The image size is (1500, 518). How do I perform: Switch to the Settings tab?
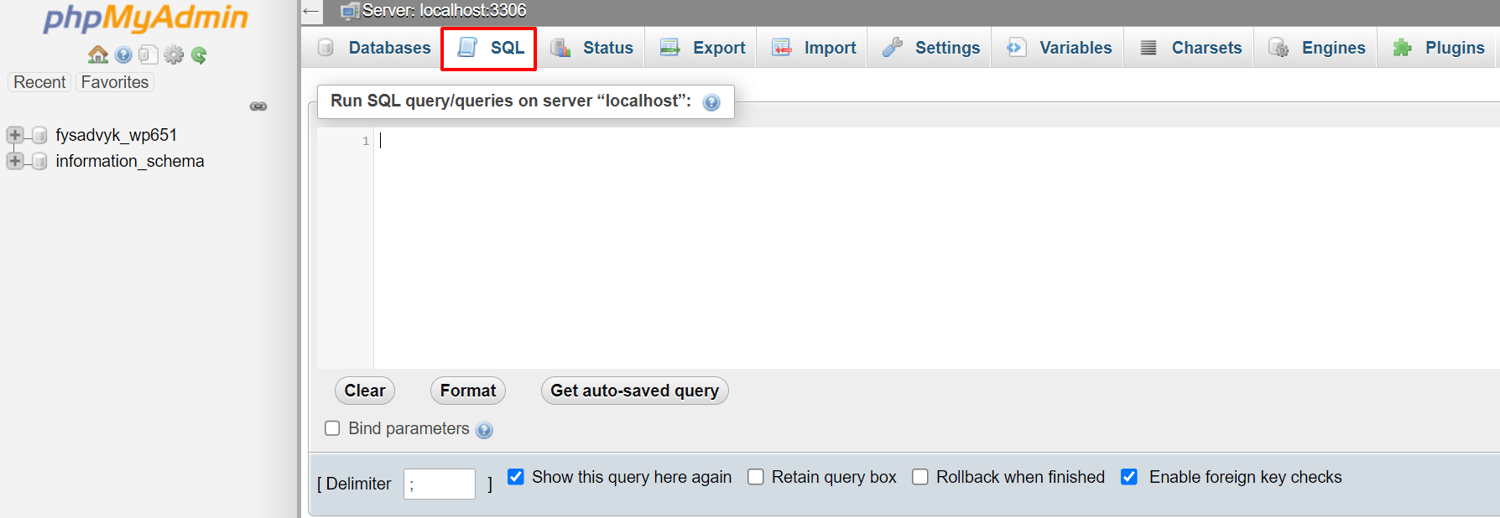[x=930, y=47]
